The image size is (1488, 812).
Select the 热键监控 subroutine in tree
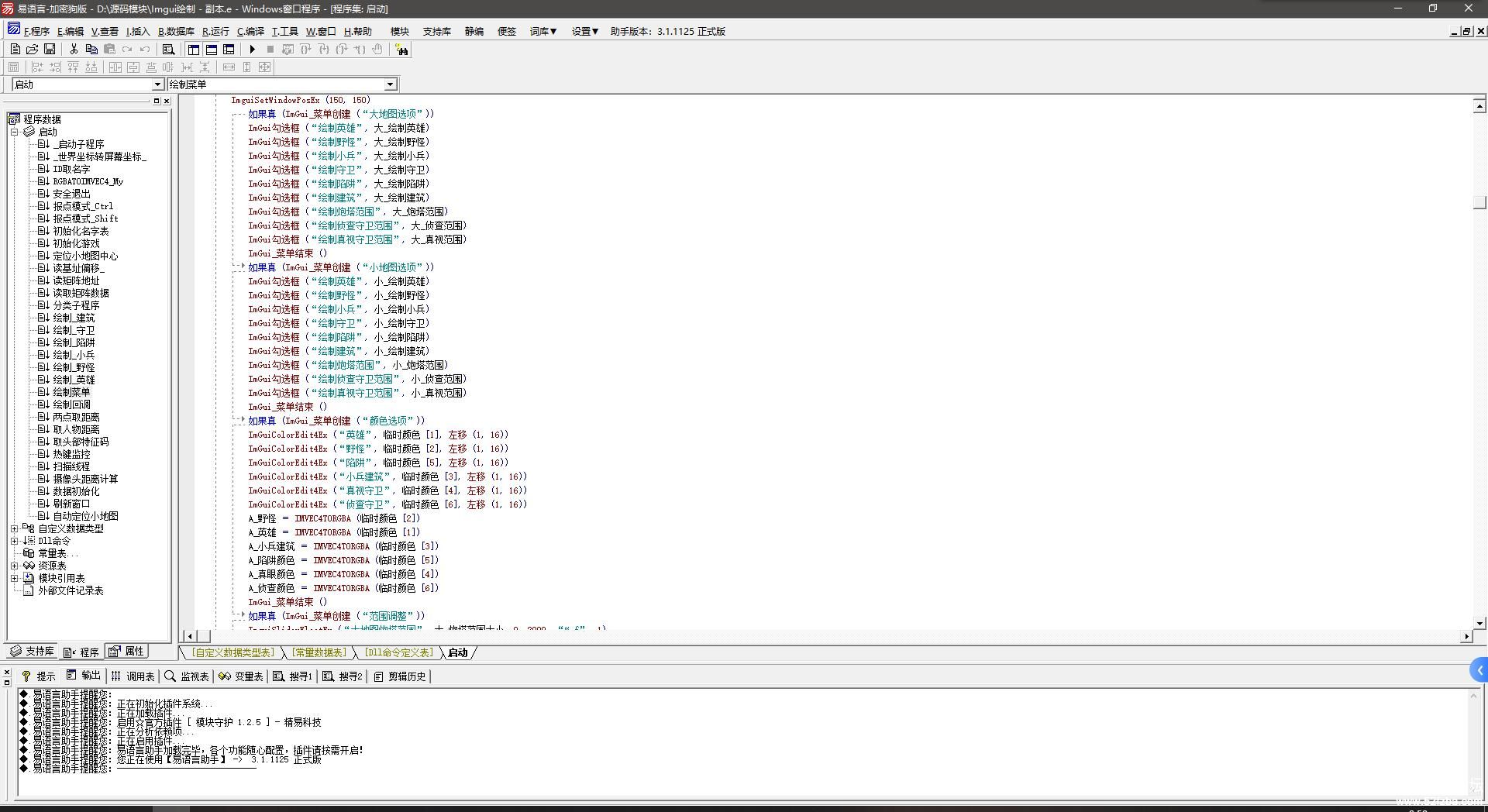point(71,454)
